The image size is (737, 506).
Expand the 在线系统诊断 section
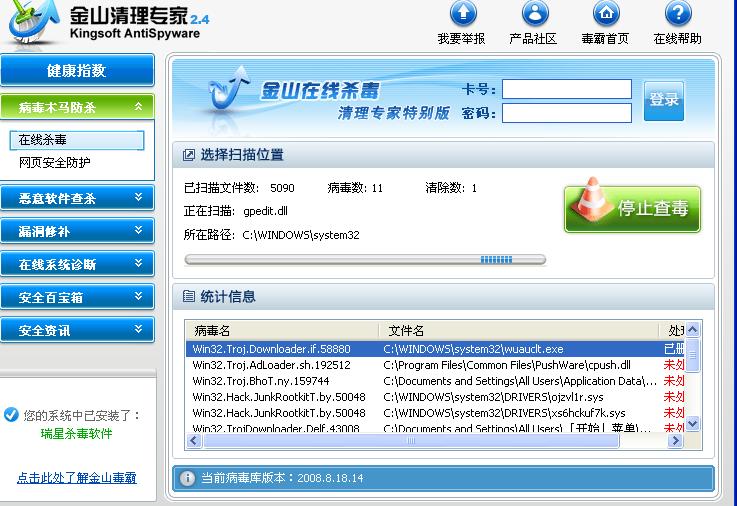[x=77, y=264]
